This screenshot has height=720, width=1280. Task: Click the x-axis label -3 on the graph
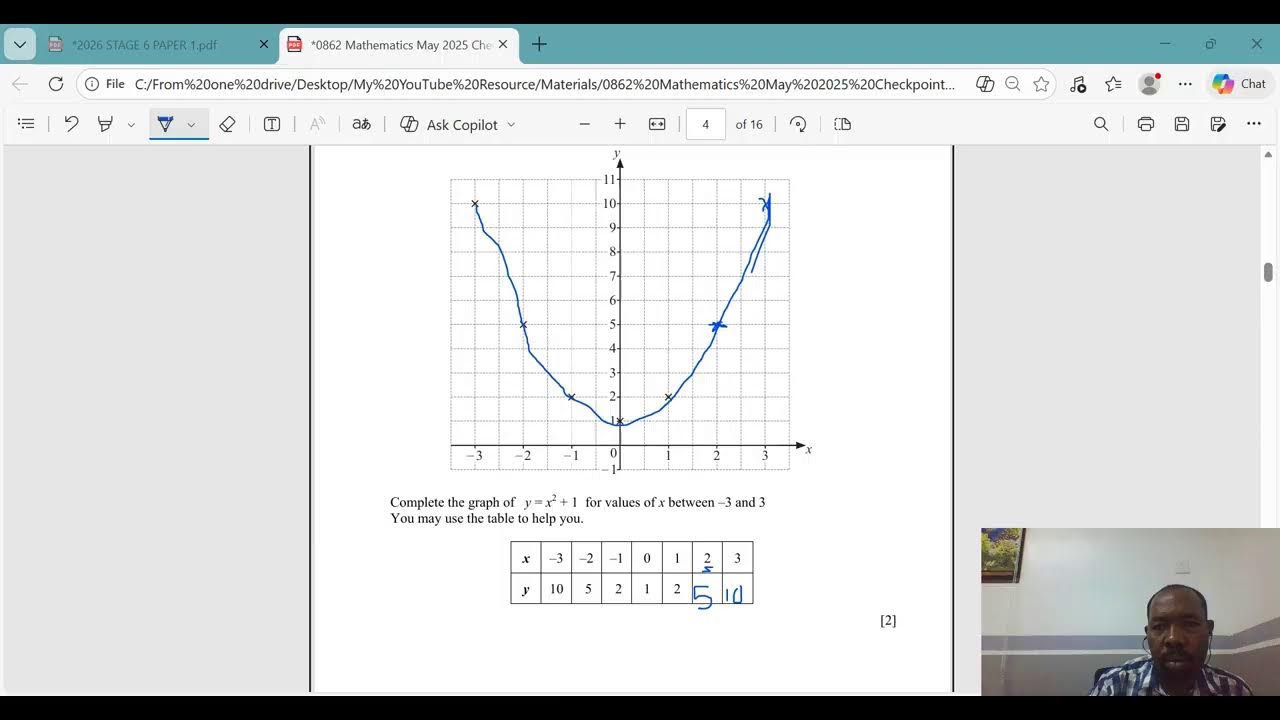[x=473, y=456]
